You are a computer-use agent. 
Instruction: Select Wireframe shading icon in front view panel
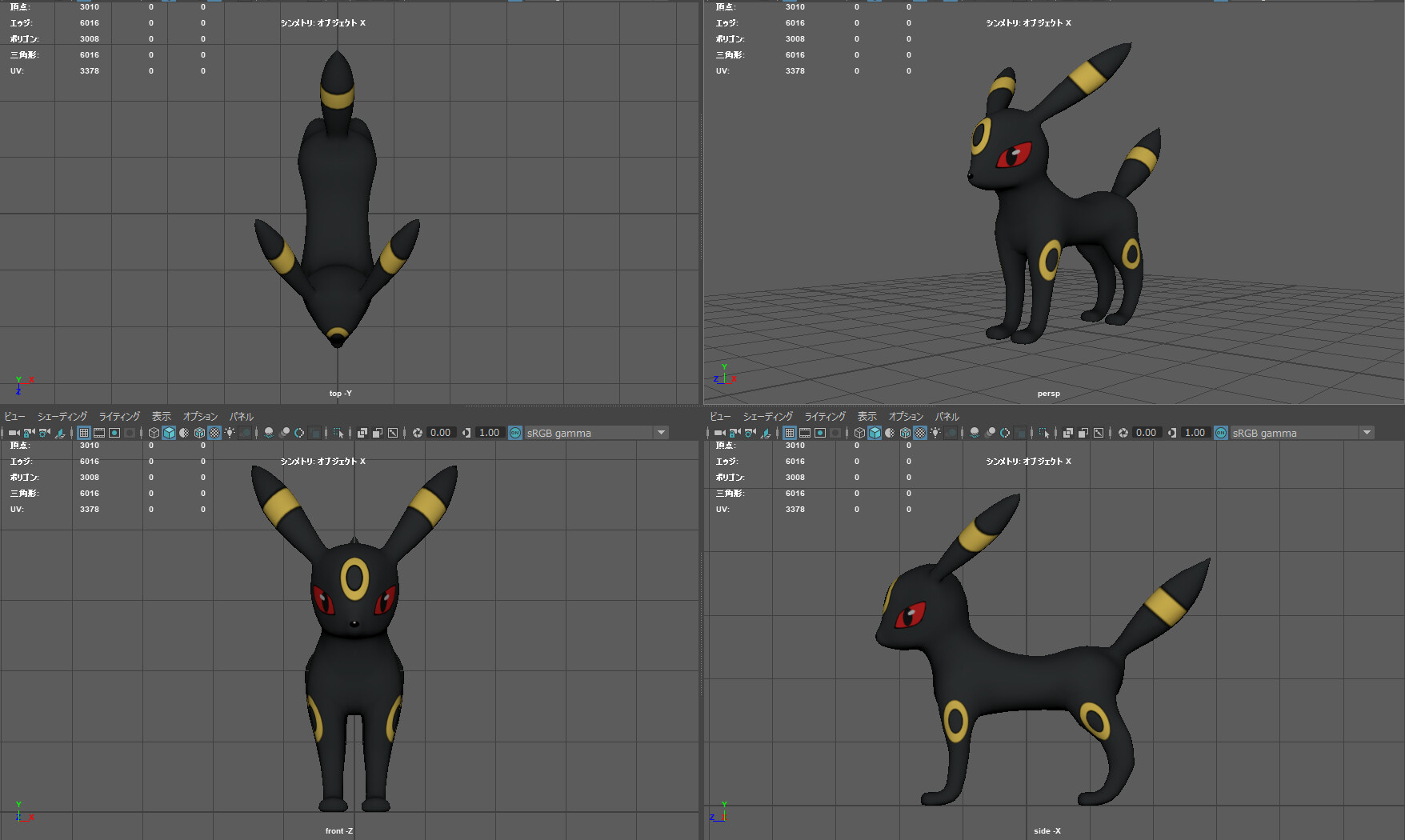(x=154, y=433)
